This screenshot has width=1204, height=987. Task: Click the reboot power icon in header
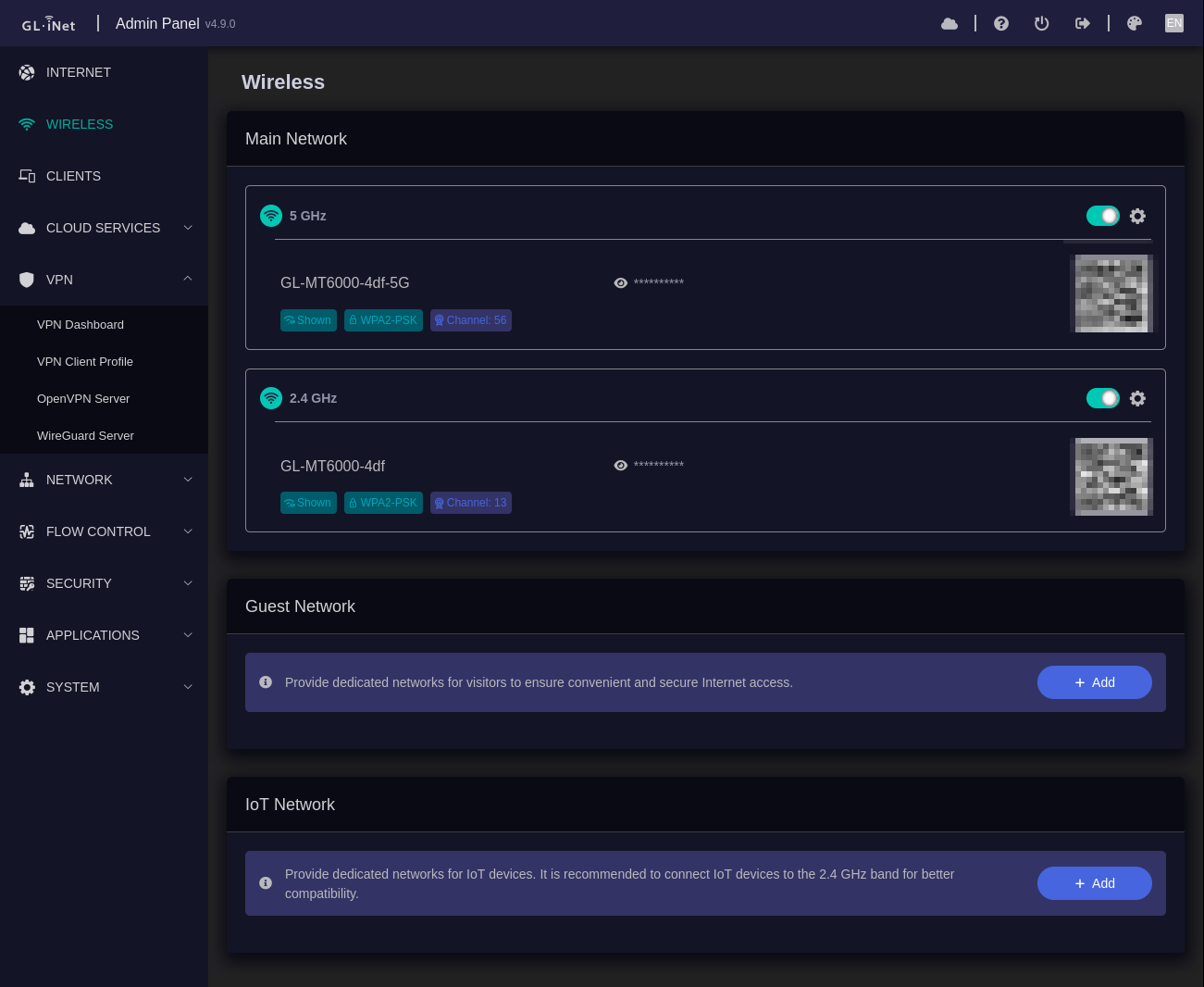pos(1042,23)
